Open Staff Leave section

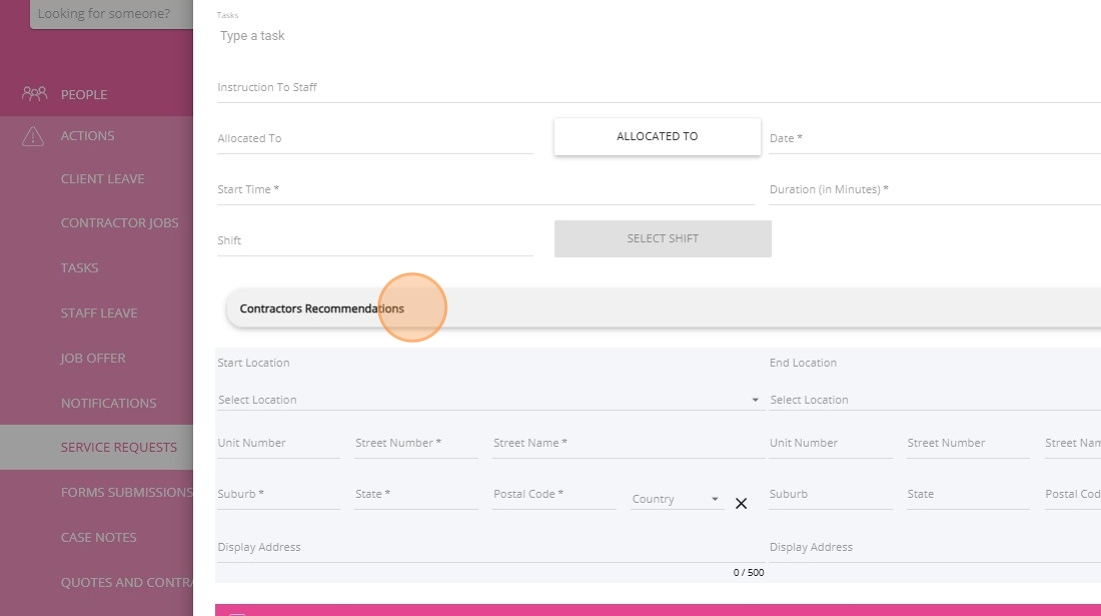99,313
